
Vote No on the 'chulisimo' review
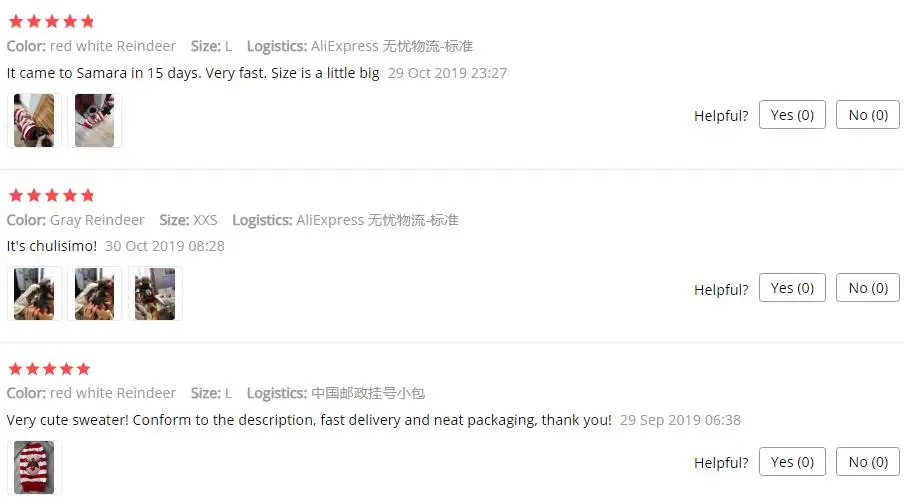point(868,288)
